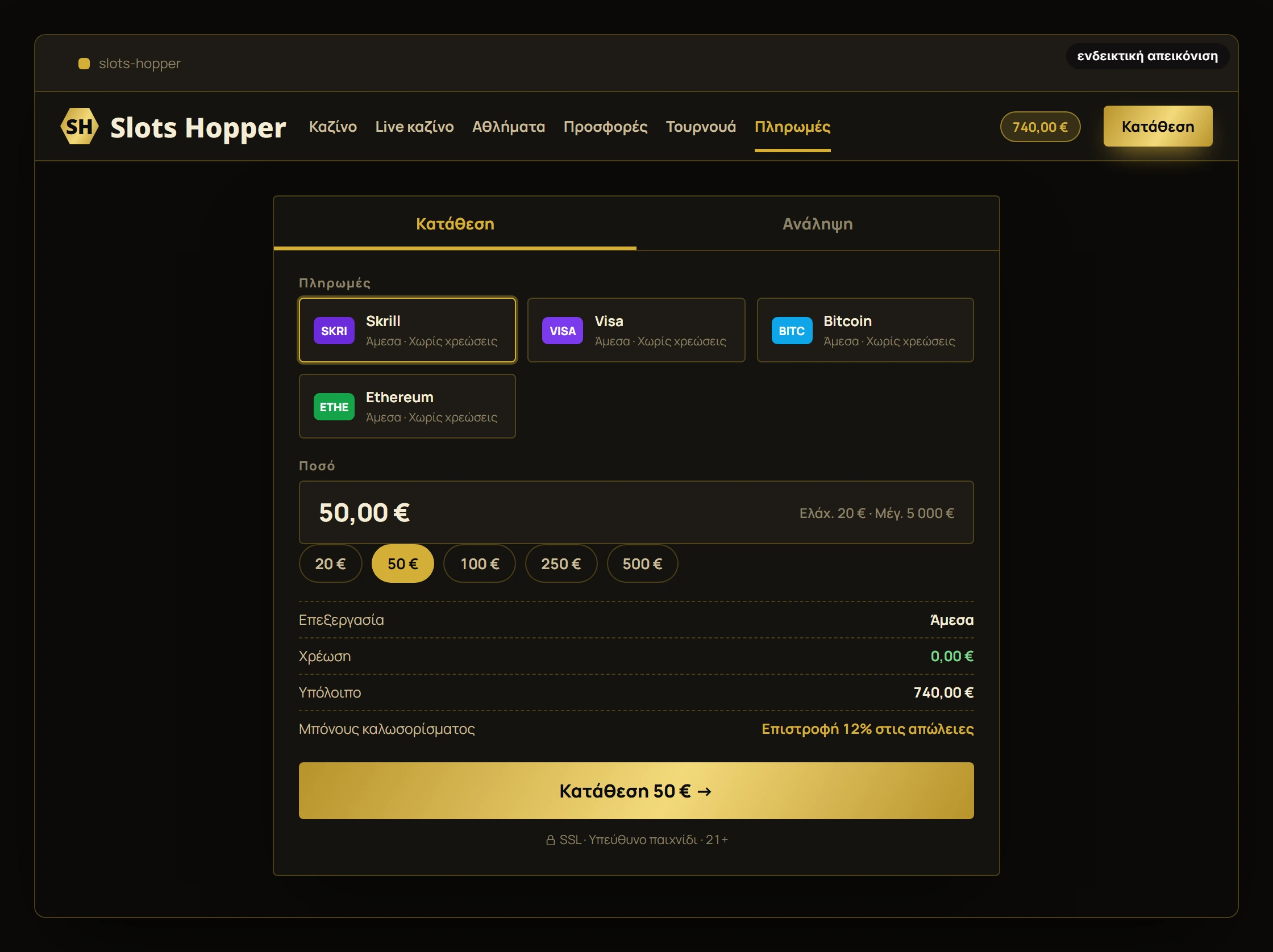Switch to the Ανάληψη tab
The width and height of the screenshot is (1273, 952).
point(818,224)
